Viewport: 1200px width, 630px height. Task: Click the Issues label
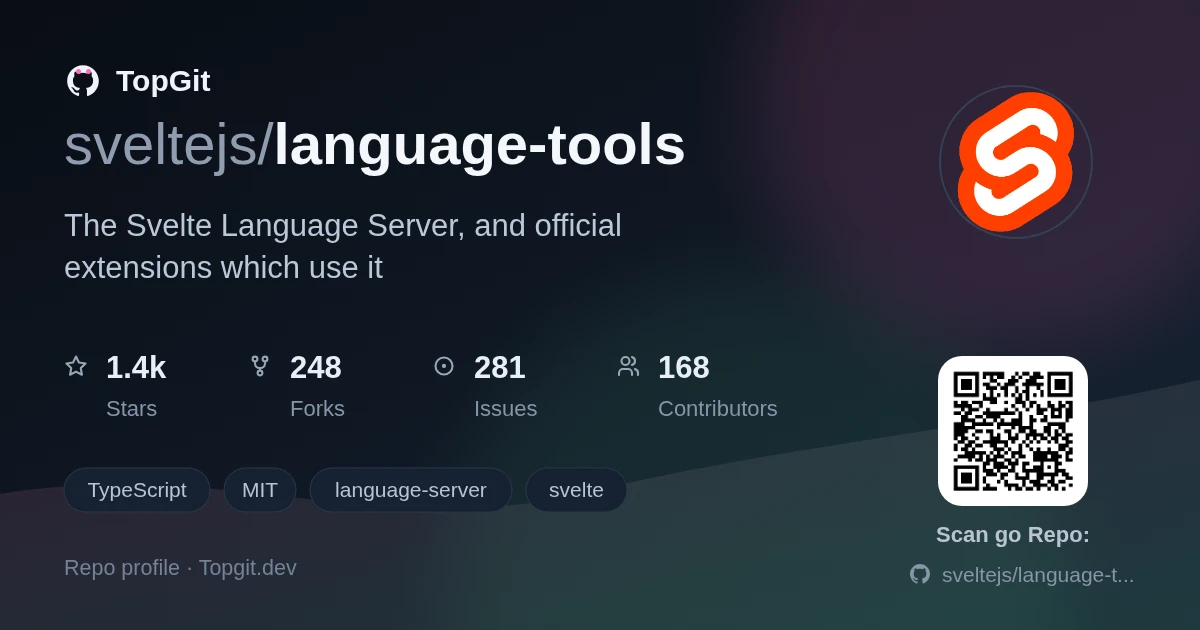(505, 408)
